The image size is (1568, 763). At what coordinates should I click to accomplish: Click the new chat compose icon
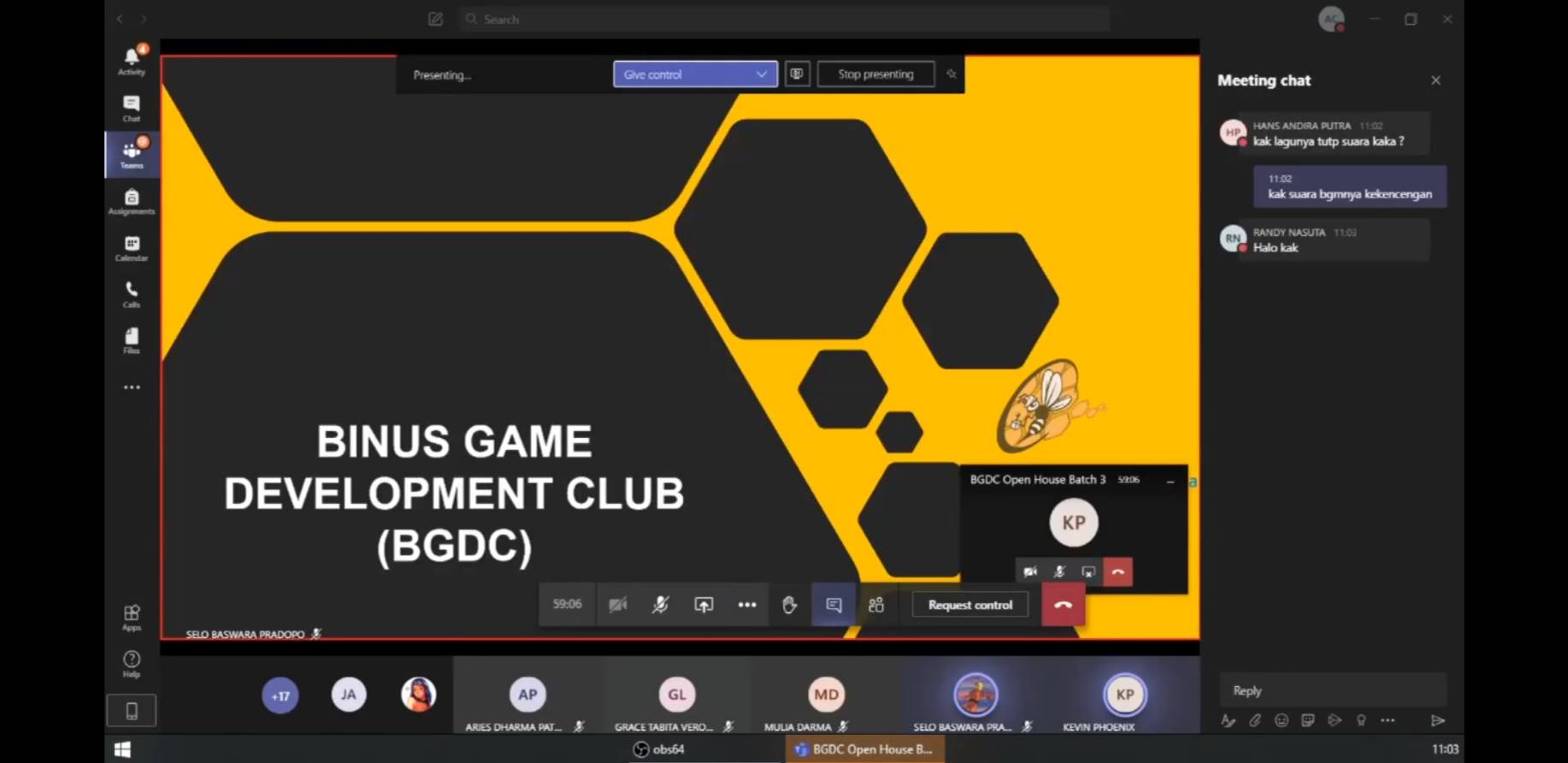(x=435, y=19)
